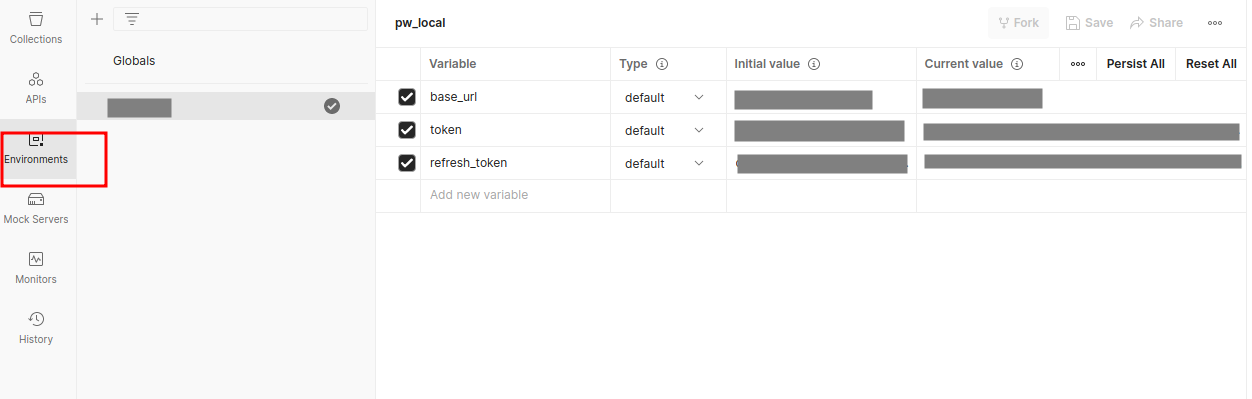Image resolution: width=1252 pixels, height=399 pixels.
Task: Click the token current value cell
Action: click(x=1081, y=131)
